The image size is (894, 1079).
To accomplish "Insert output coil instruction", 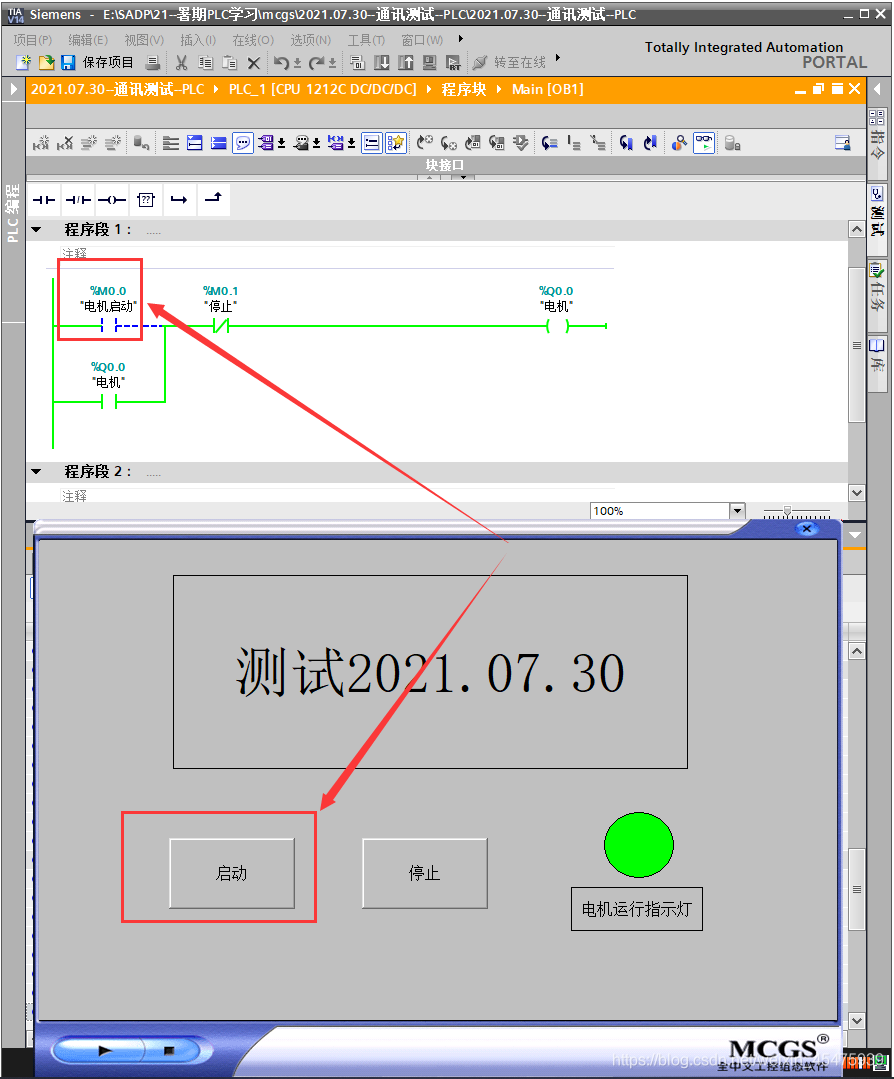I will [x=111, y=200].
